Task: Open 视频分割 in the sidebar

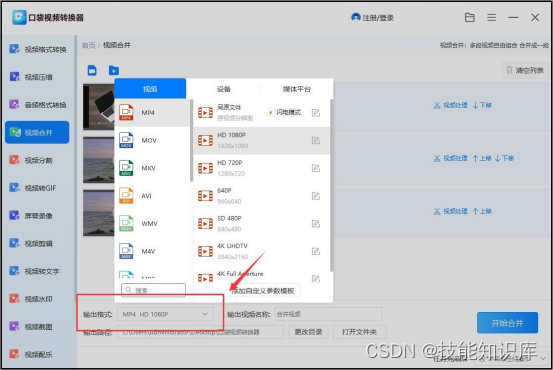Action: click(x=31, y=160)
